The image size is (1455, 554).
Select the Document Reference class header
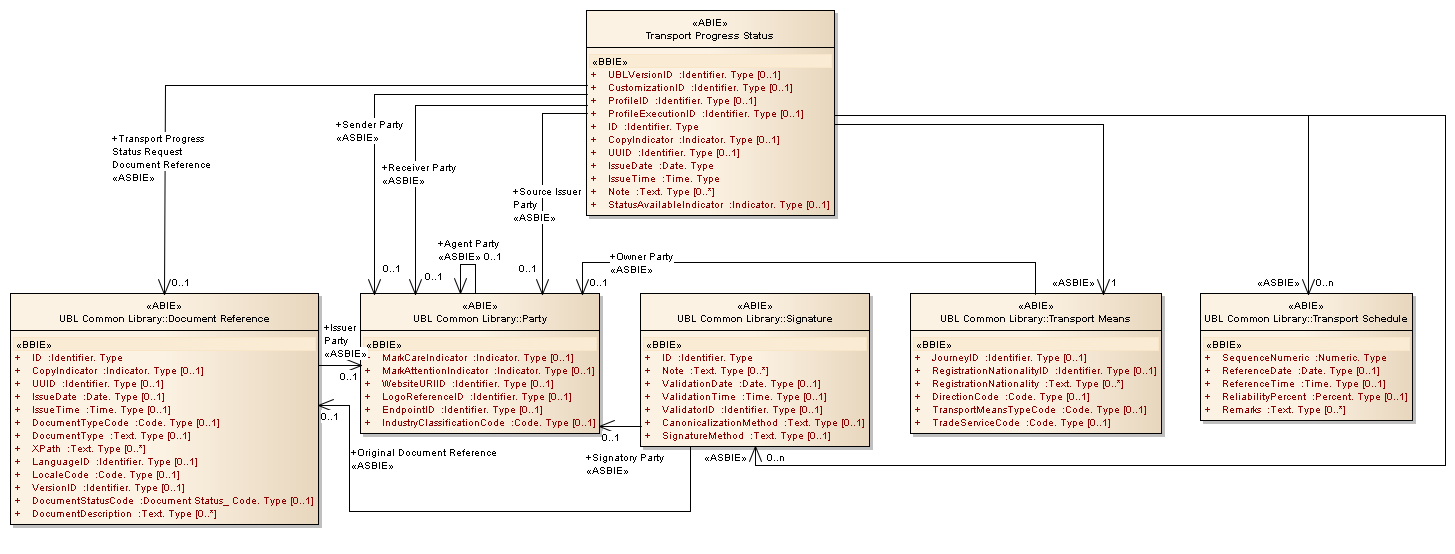[164, 319]
